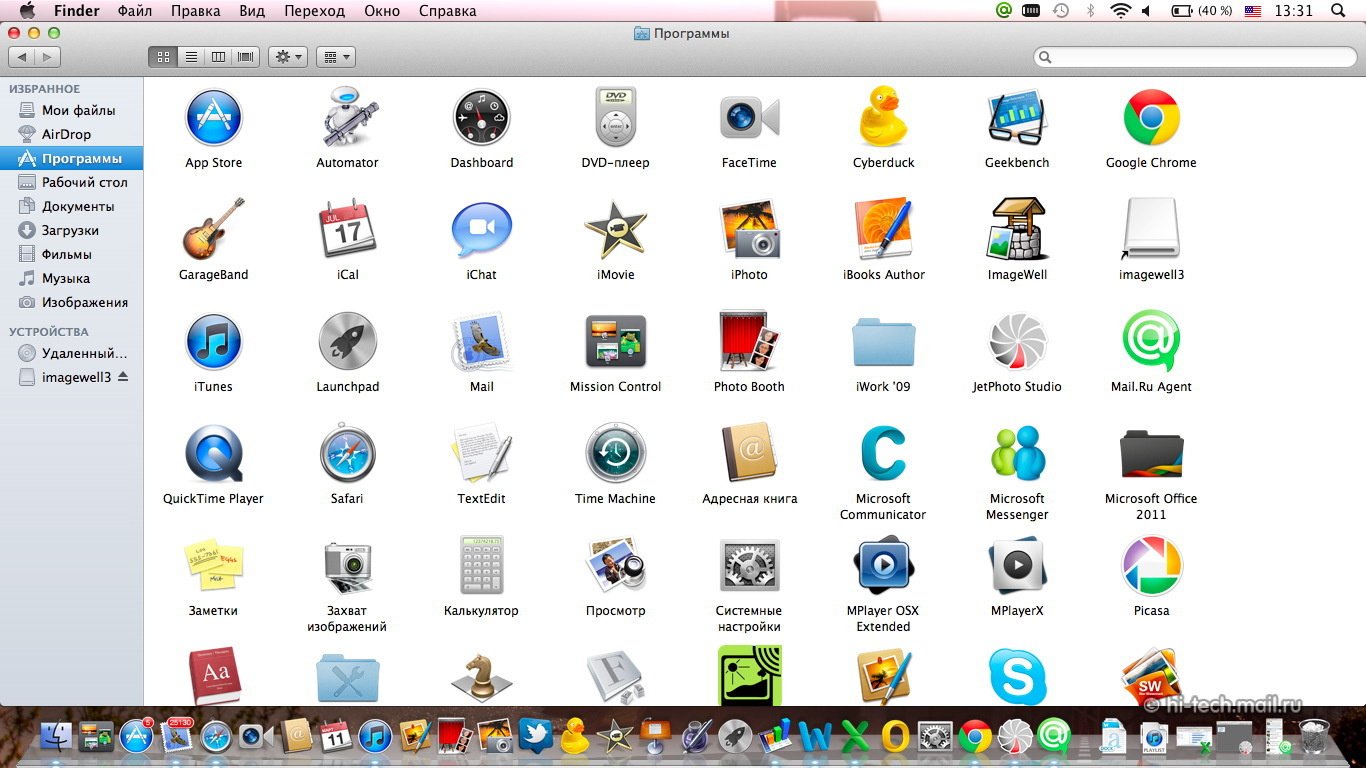Open Документы in the sidebar
Image resolution: width=1366 pixels, height=768 pixels.
pos(71,206)
